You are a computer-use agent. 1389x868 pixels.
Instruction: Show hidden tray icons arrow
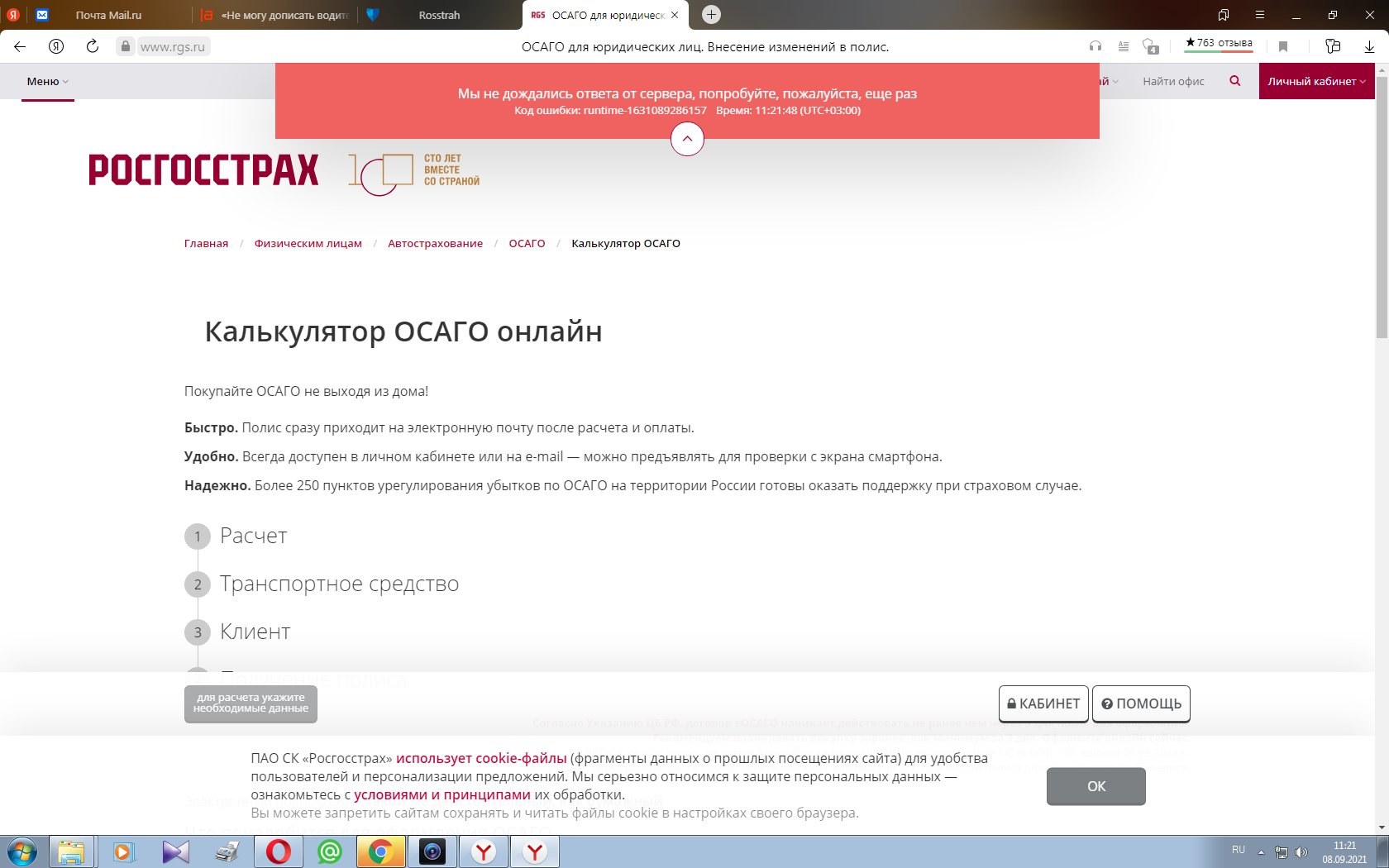(x=1261, y=852)
